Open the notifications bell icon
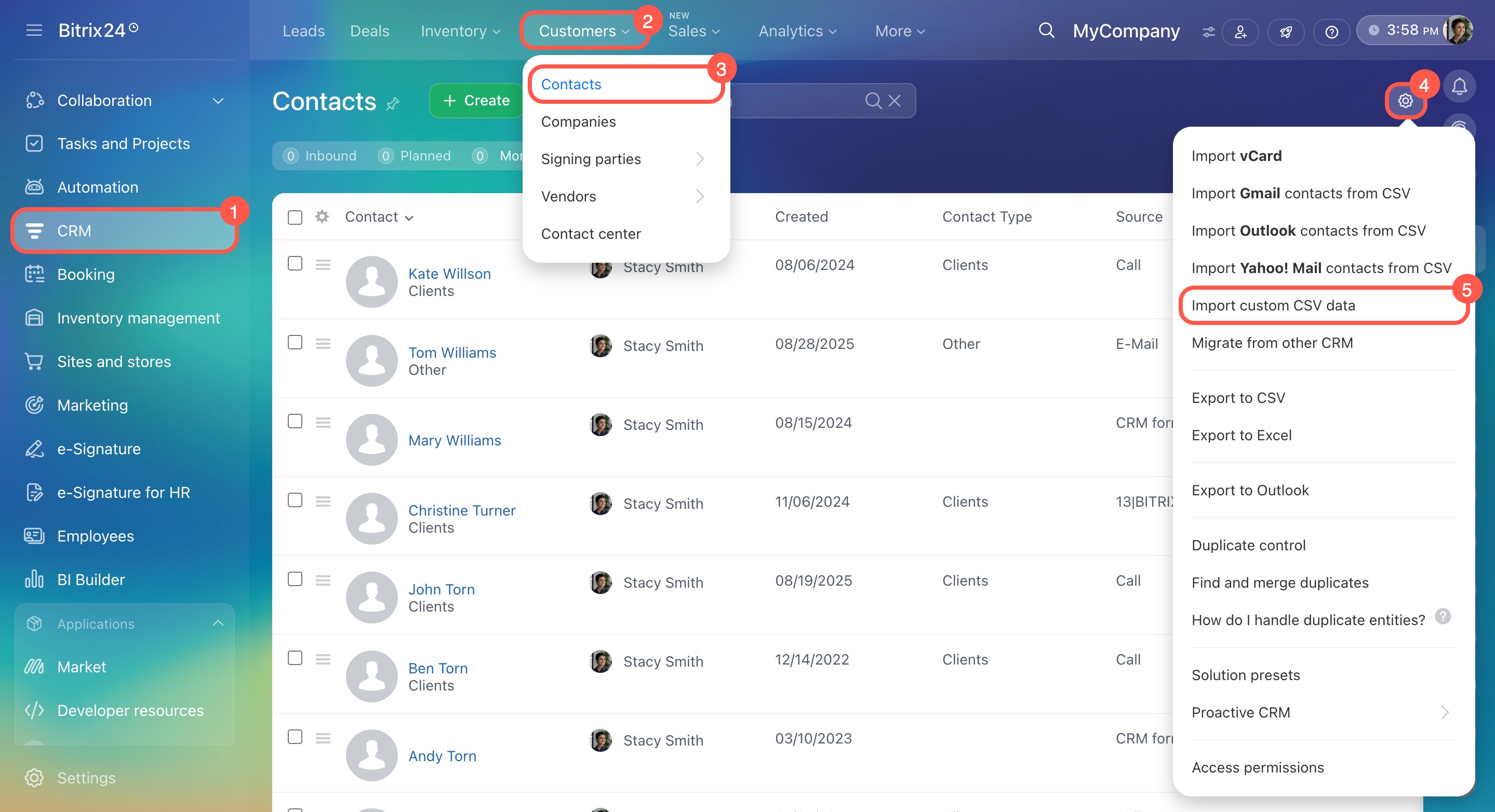 pos(1459,86)
